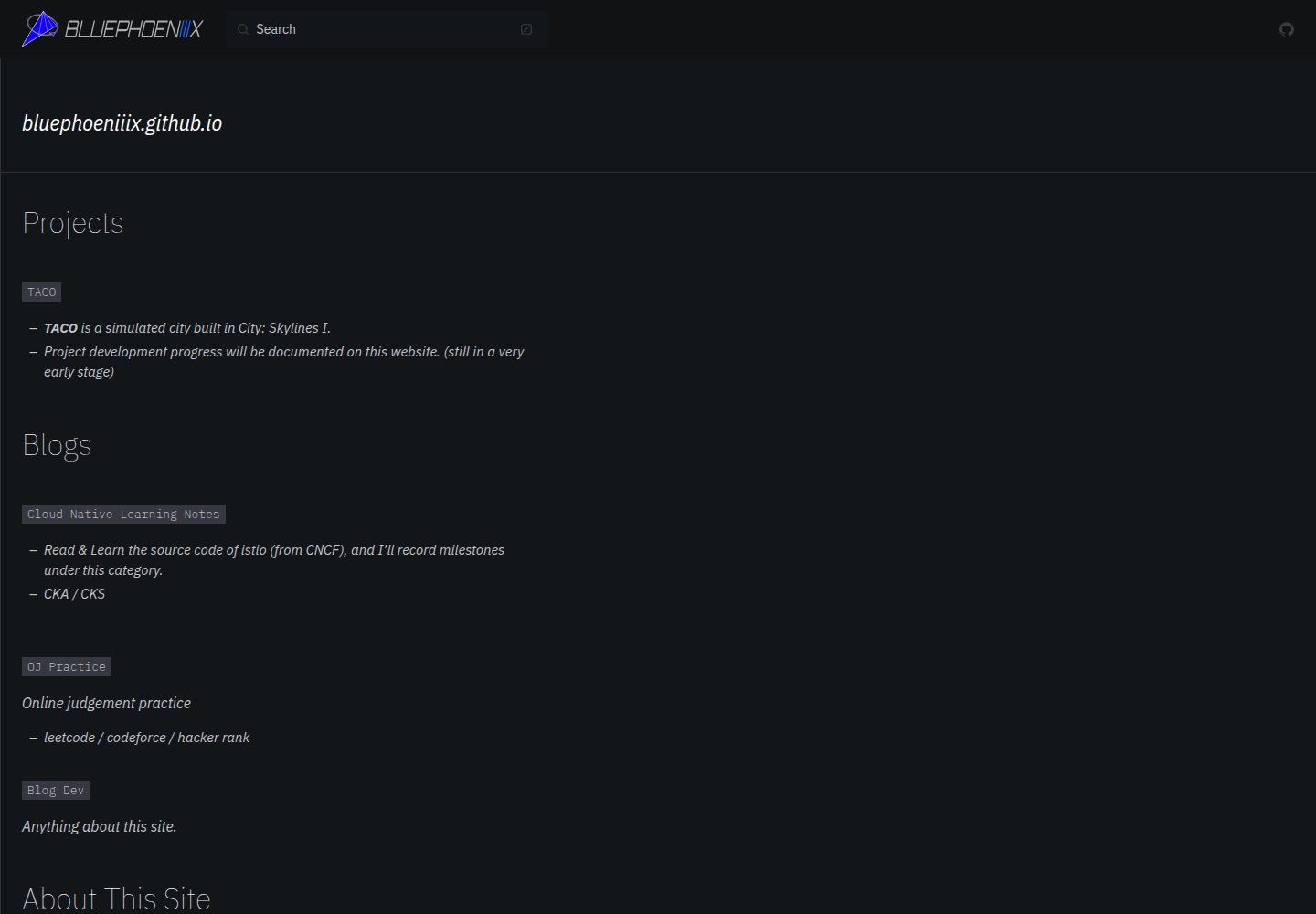Click the Blogs heading
Viewport: 1316px width, 914px height.
tap(57, 445)
